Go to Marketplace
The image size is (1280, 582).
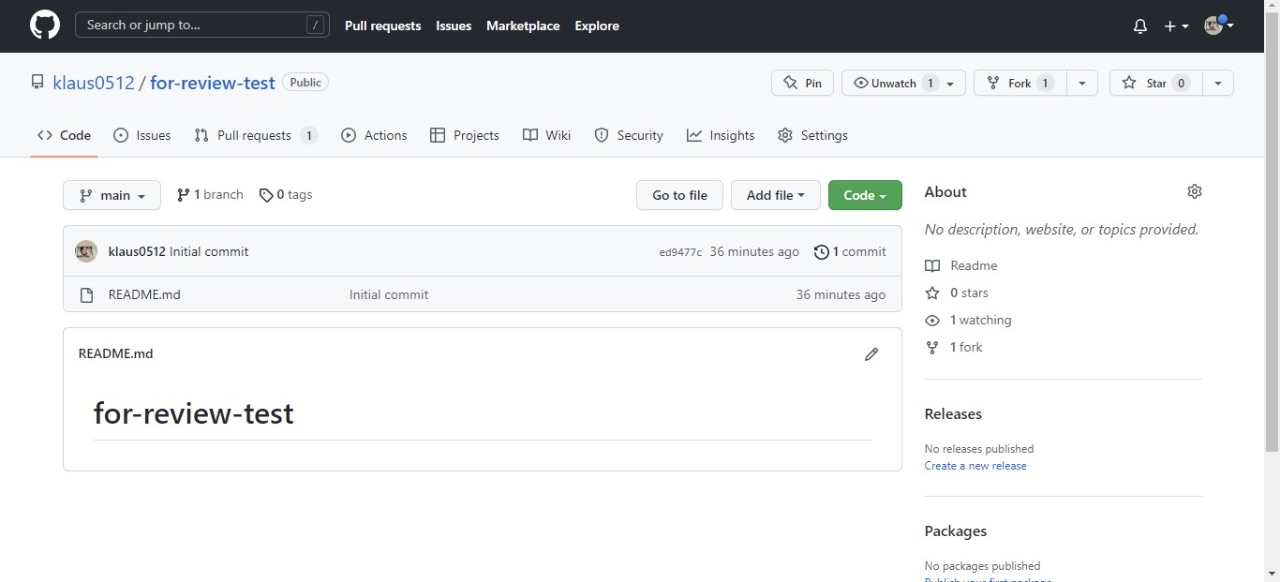pos(523,26)
